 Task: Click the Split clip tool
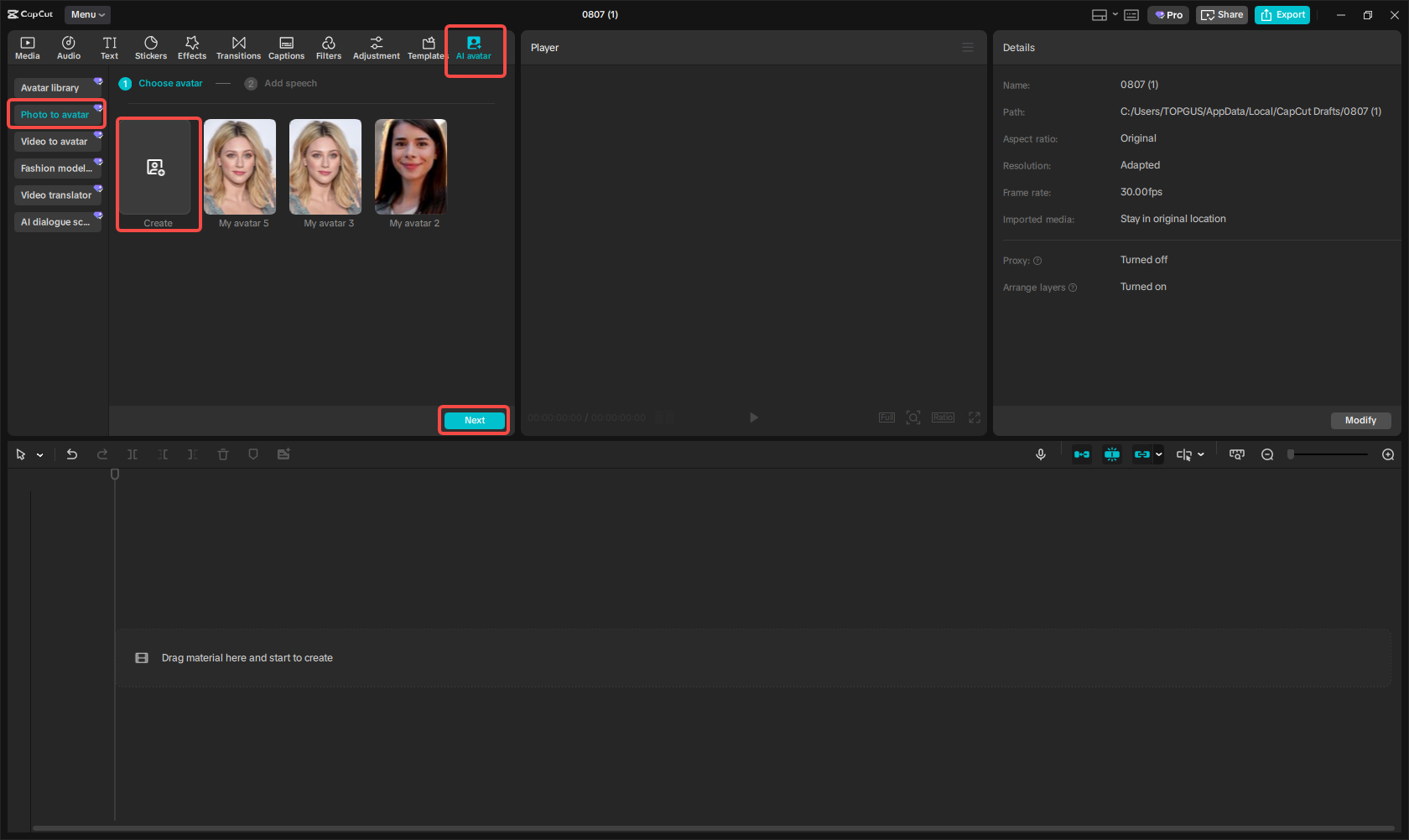click(133, 454)
